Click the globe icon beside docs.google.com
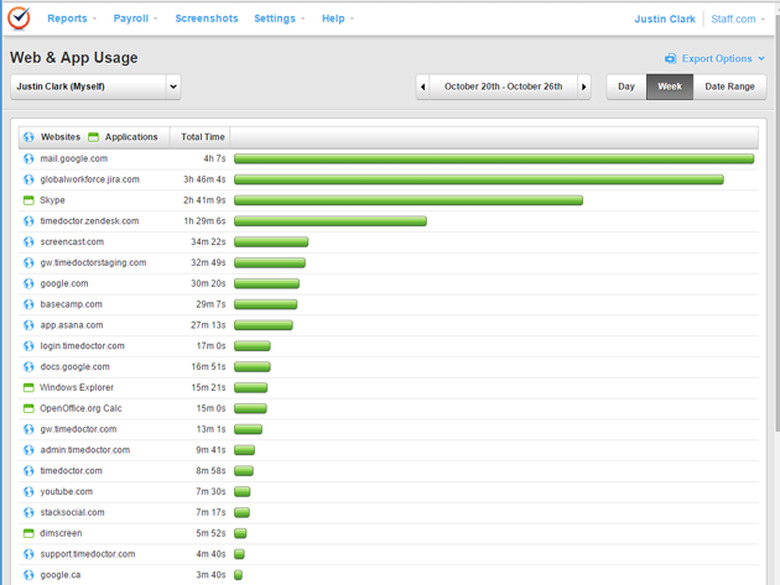The height and width of the screenshot is (585, 780). click(x=29, y=367)
